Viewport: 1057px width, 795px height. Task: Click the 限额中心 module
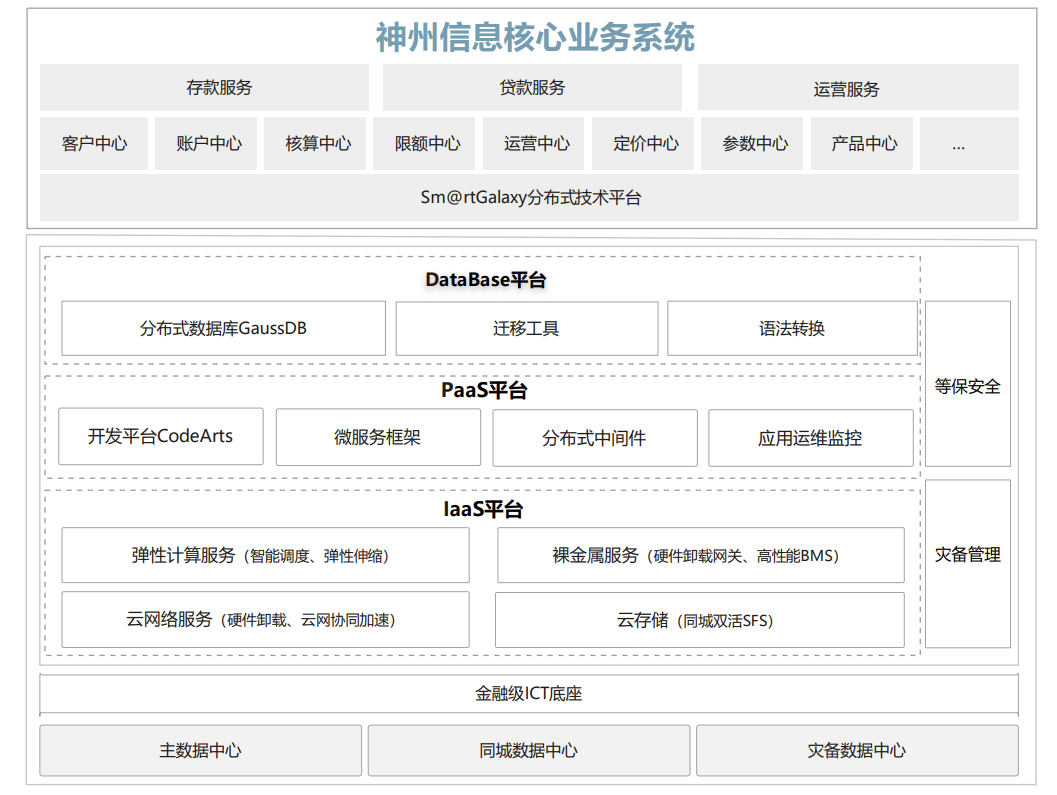click(x=424, y=143)
